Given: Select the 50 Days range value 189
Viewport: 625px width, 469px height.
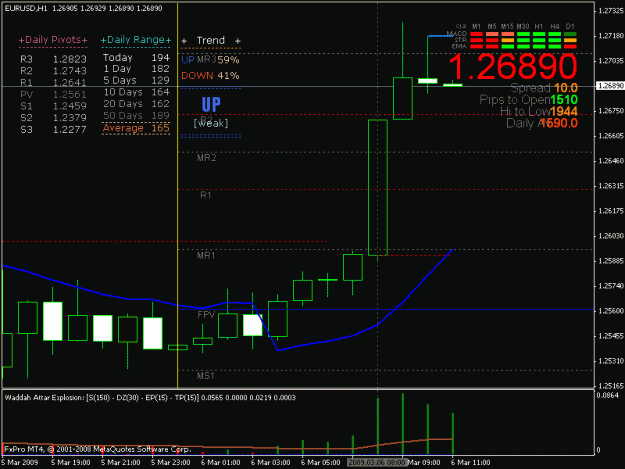Looking at the screenshot, I should (x=160, y=116).
